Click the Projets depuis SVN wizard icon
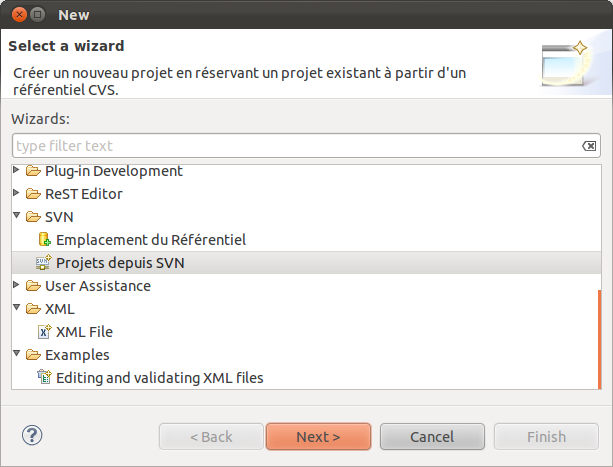 [43, 262]
